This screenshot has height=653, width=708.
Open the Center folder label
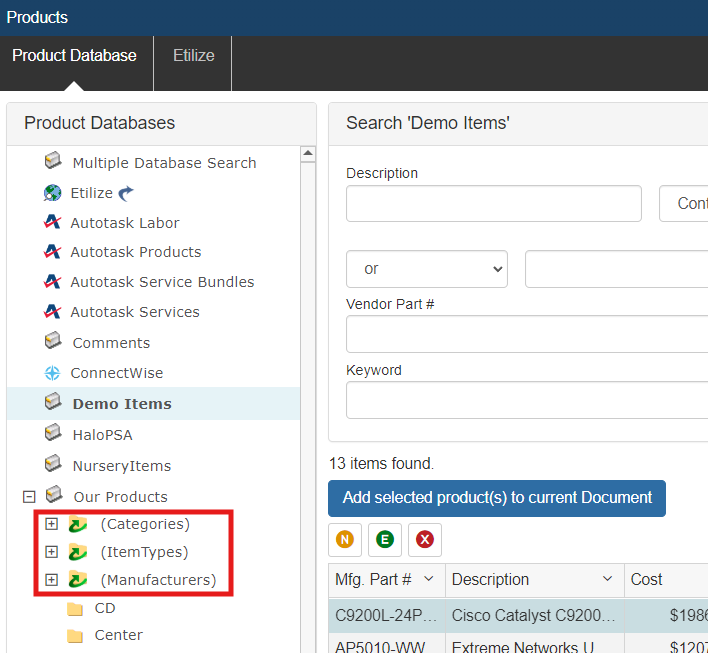click(x=118, y=635)
